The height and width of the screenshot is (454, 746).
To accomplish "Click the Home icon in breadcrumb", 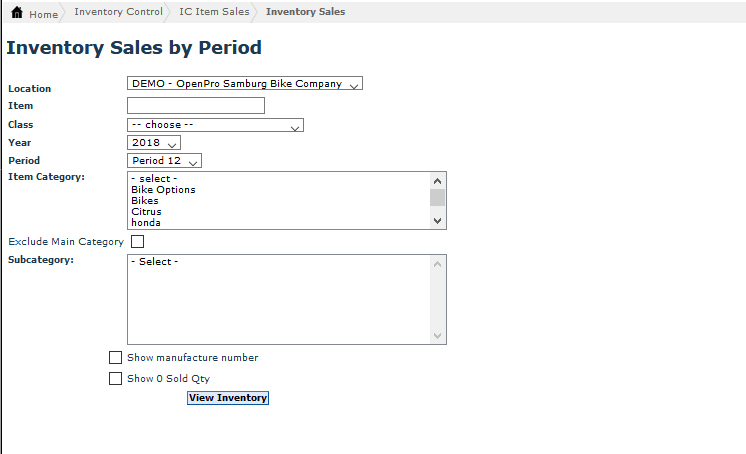I will (x=17, y=13).
